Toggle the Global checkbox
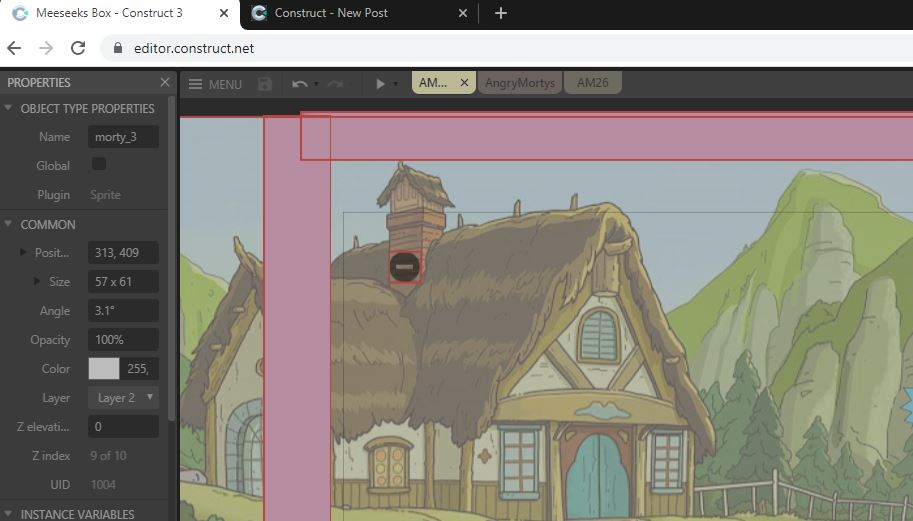Screen dimensions: 913x521 (99, 164)
